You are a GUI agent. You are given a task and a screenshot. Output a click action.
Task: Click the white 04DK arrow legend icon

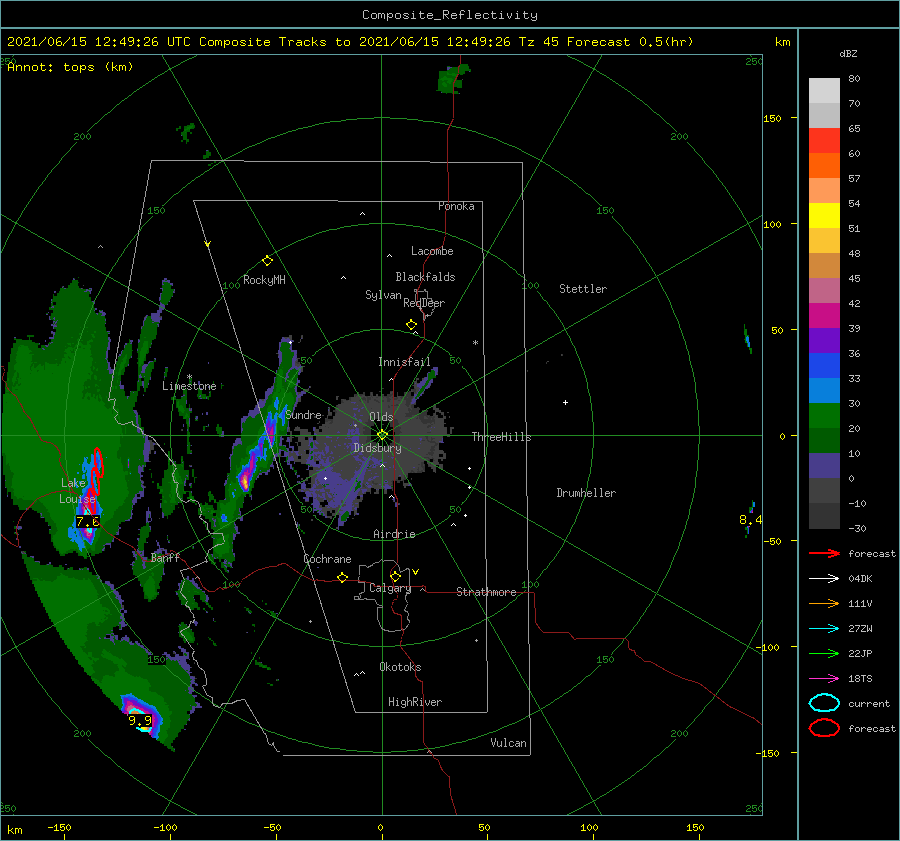[x=824, y=579]
